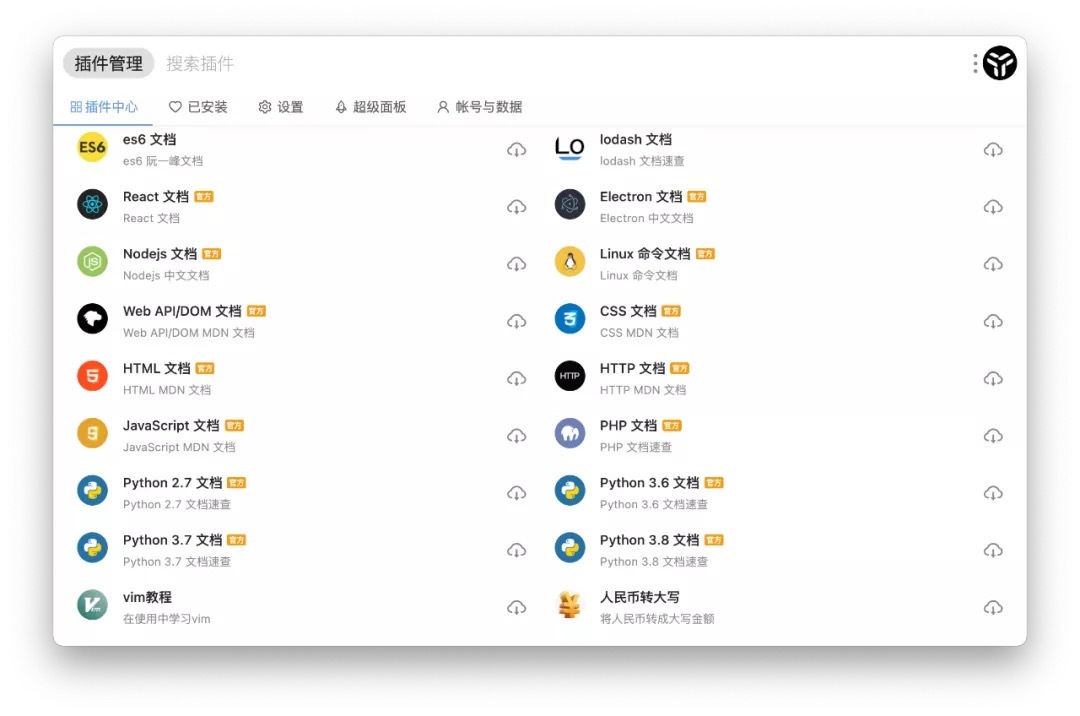Open the 帐号与数据 tab

click(x=479, y=107)
